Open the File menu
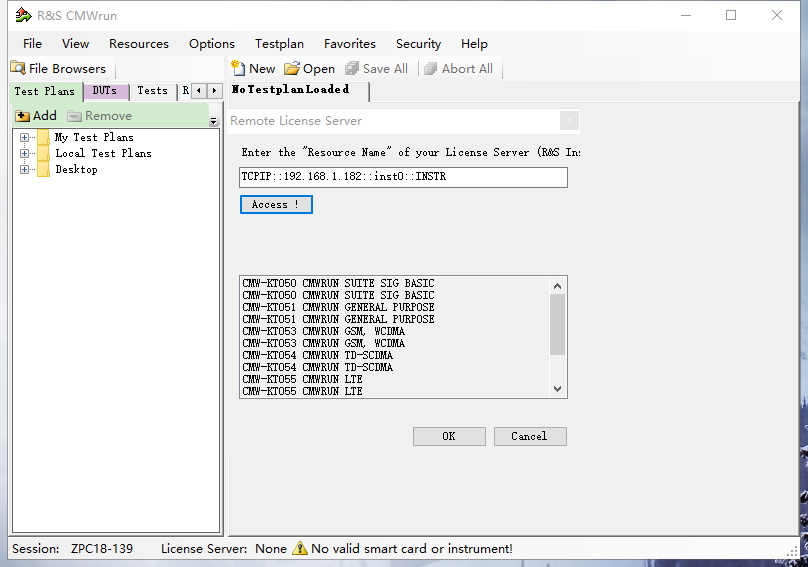808x567 pixels. 32,44
